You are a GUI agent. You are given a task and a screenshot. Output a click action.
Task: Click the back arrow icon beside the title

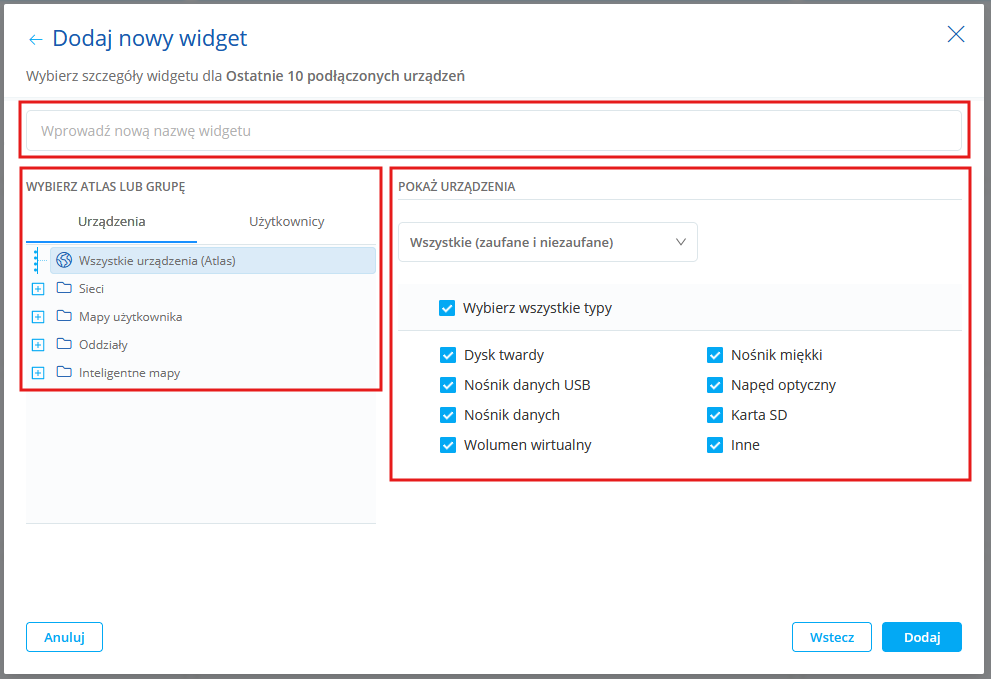pos(36,40)
